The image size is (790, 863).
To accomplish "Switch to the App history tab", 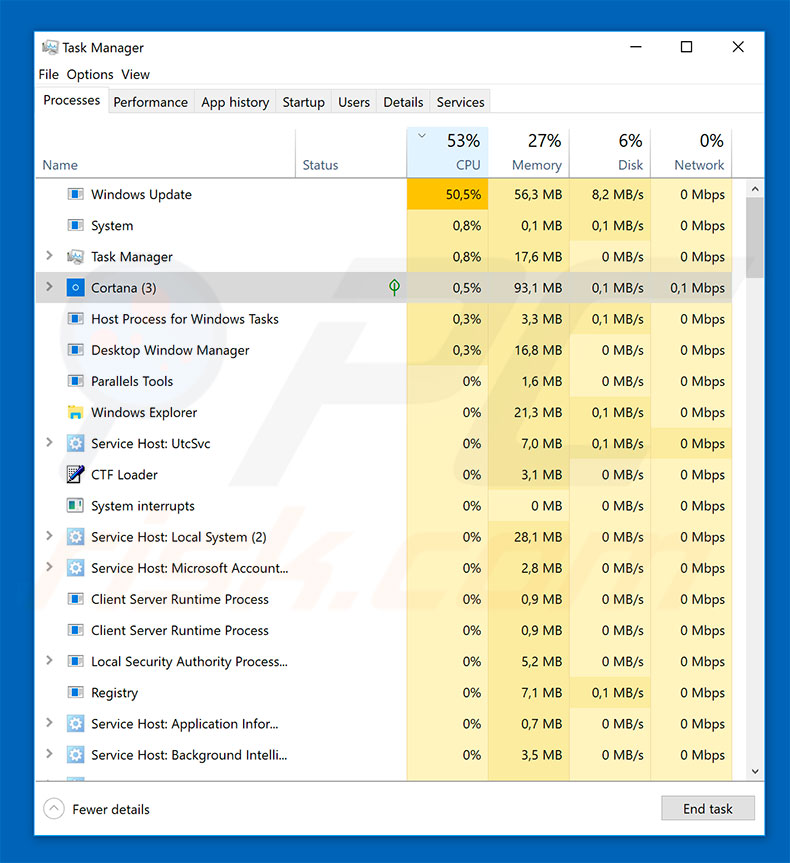I will tap(235, 102).
